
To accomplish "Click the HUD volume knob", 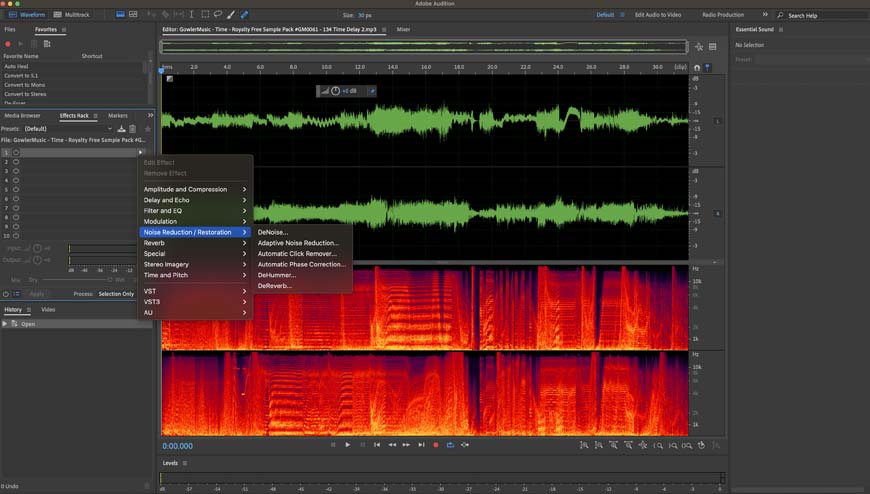I will (x=336, y=91).
